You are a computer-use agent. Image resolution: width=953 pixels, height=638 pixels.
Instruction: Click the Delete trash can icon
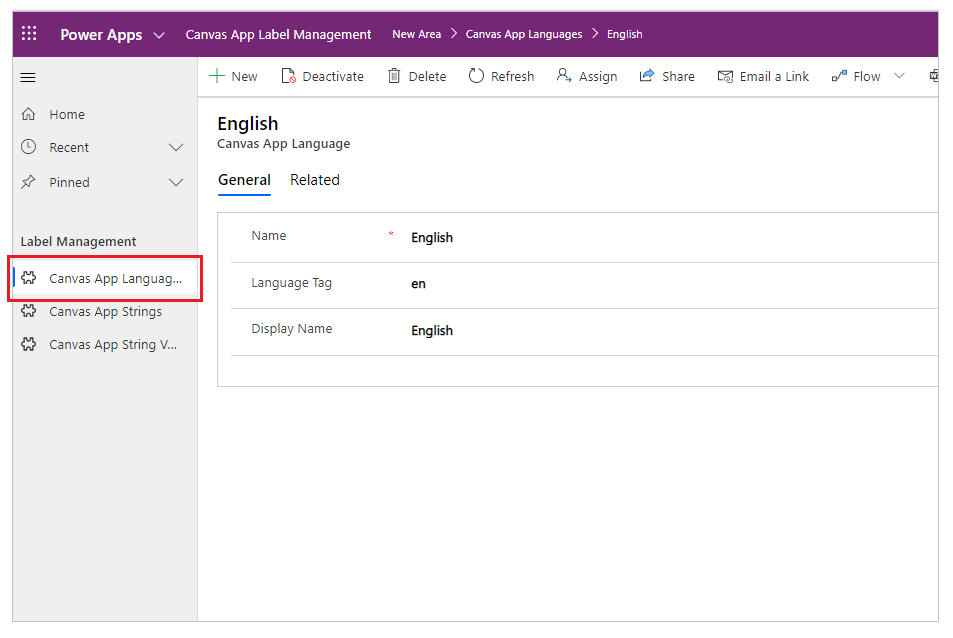click(394, 76)
